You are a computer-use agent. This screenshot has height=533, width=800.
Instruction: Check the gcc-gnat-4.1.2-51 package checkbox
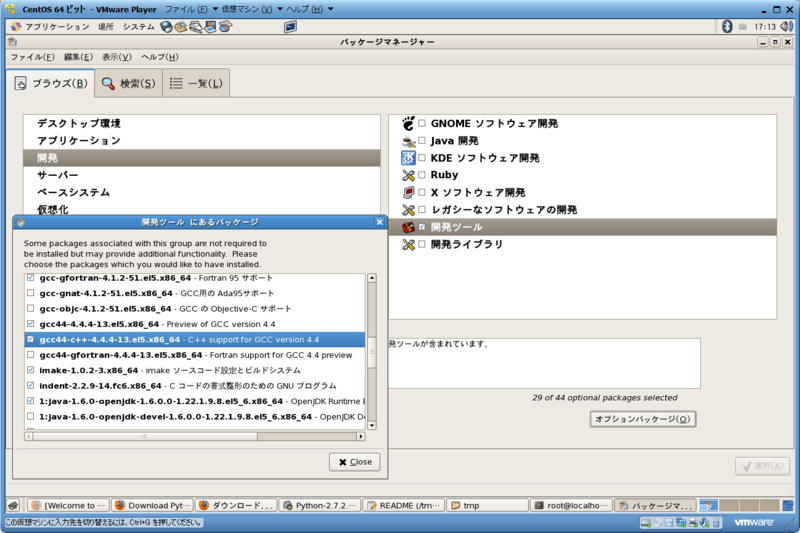[31, 293]
